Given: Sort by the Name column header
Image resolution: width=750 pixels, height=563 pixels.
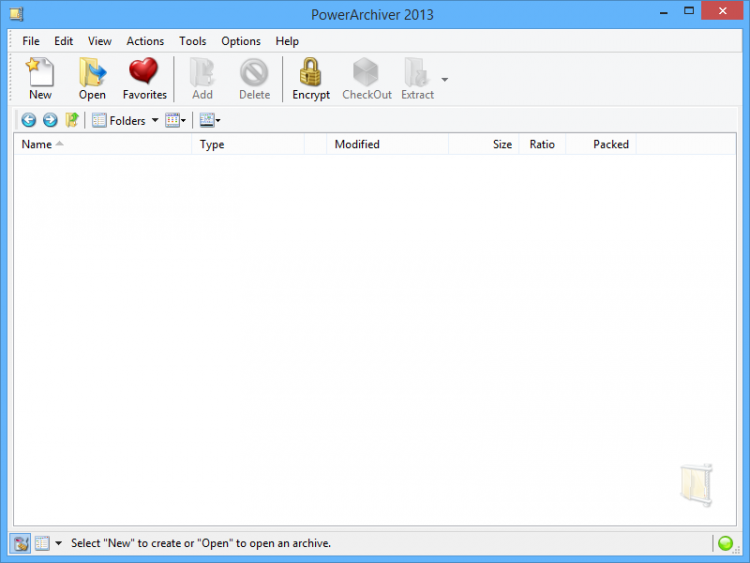Looking at the screenshot, I should point(103,144).
